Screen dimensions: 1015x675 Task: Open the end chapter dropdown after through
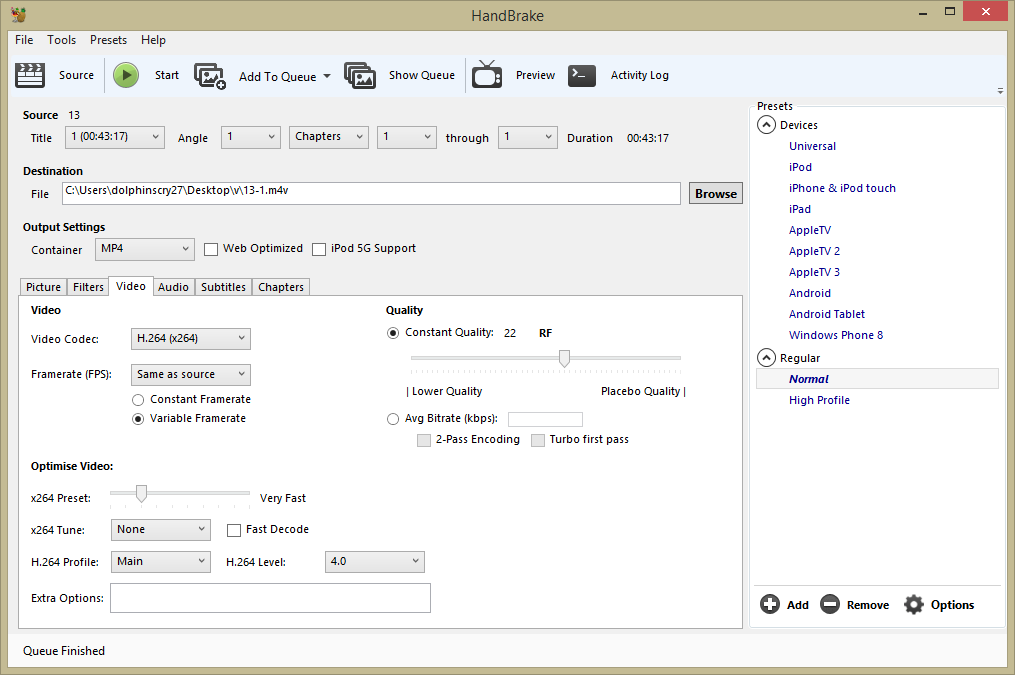(528, 137)
